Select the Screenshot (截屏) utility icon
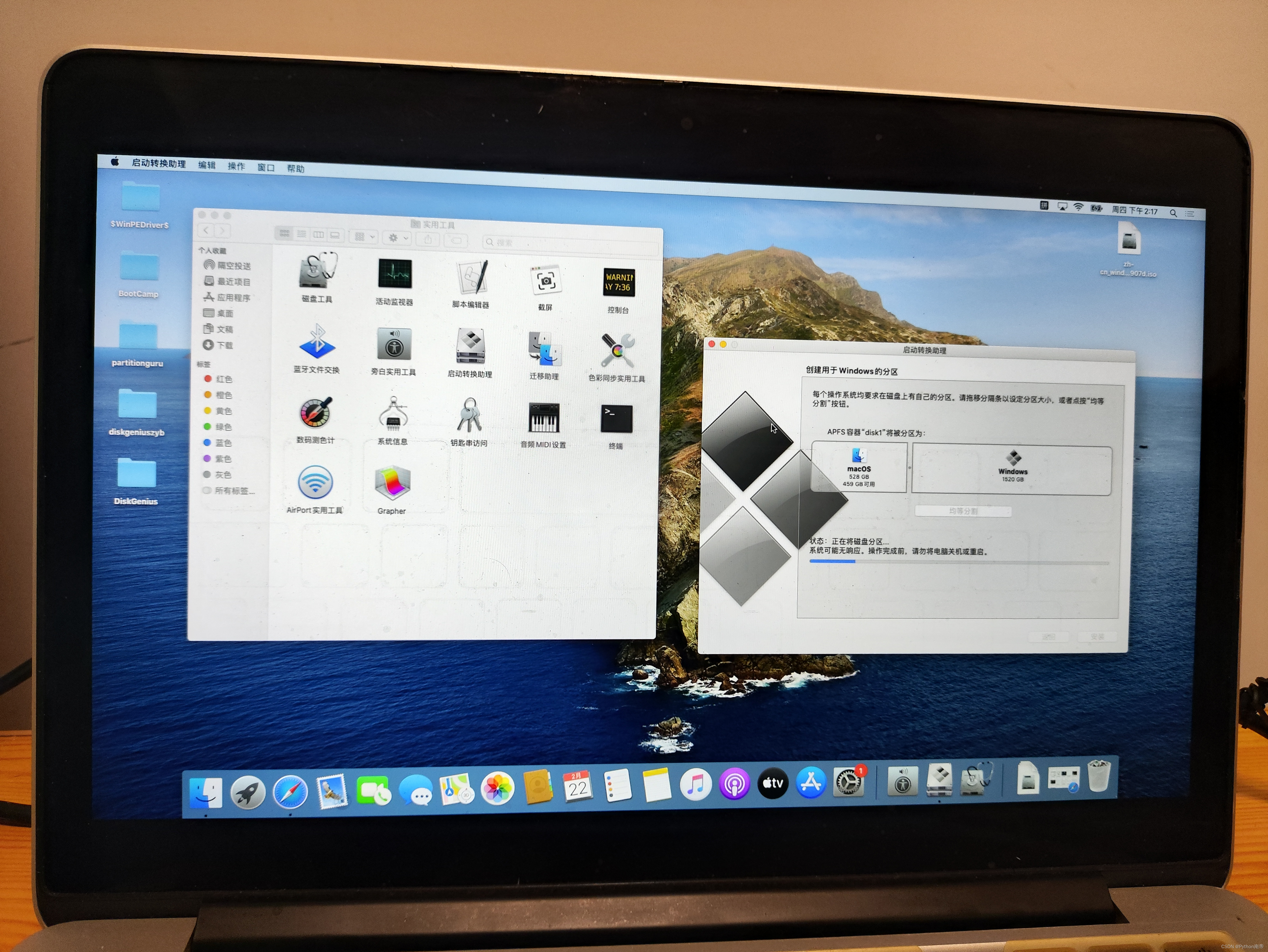Image resolution: width=1268 pixels, height=952 pixels. (x=545, y=280)
